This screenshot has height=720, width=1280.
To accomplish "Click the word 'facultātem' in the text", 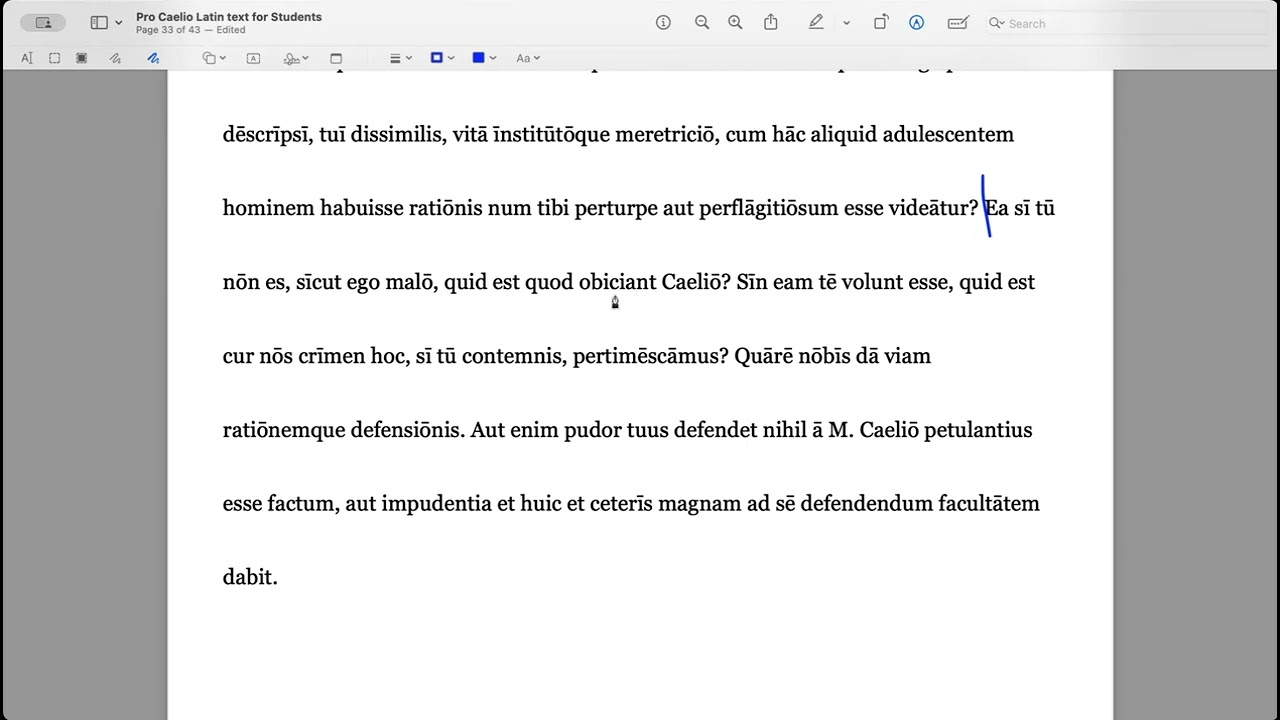I will coord(989,504).
